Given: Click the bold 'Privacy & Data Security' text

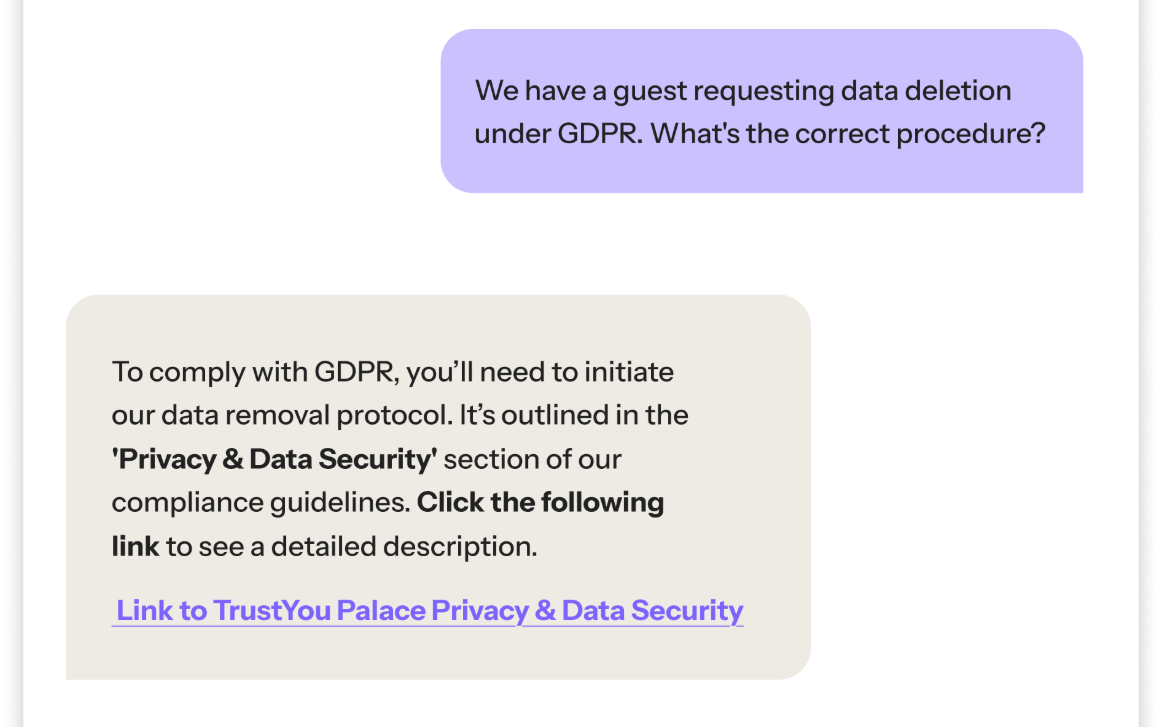Looking at the screenshot, I should click(275, 460).
